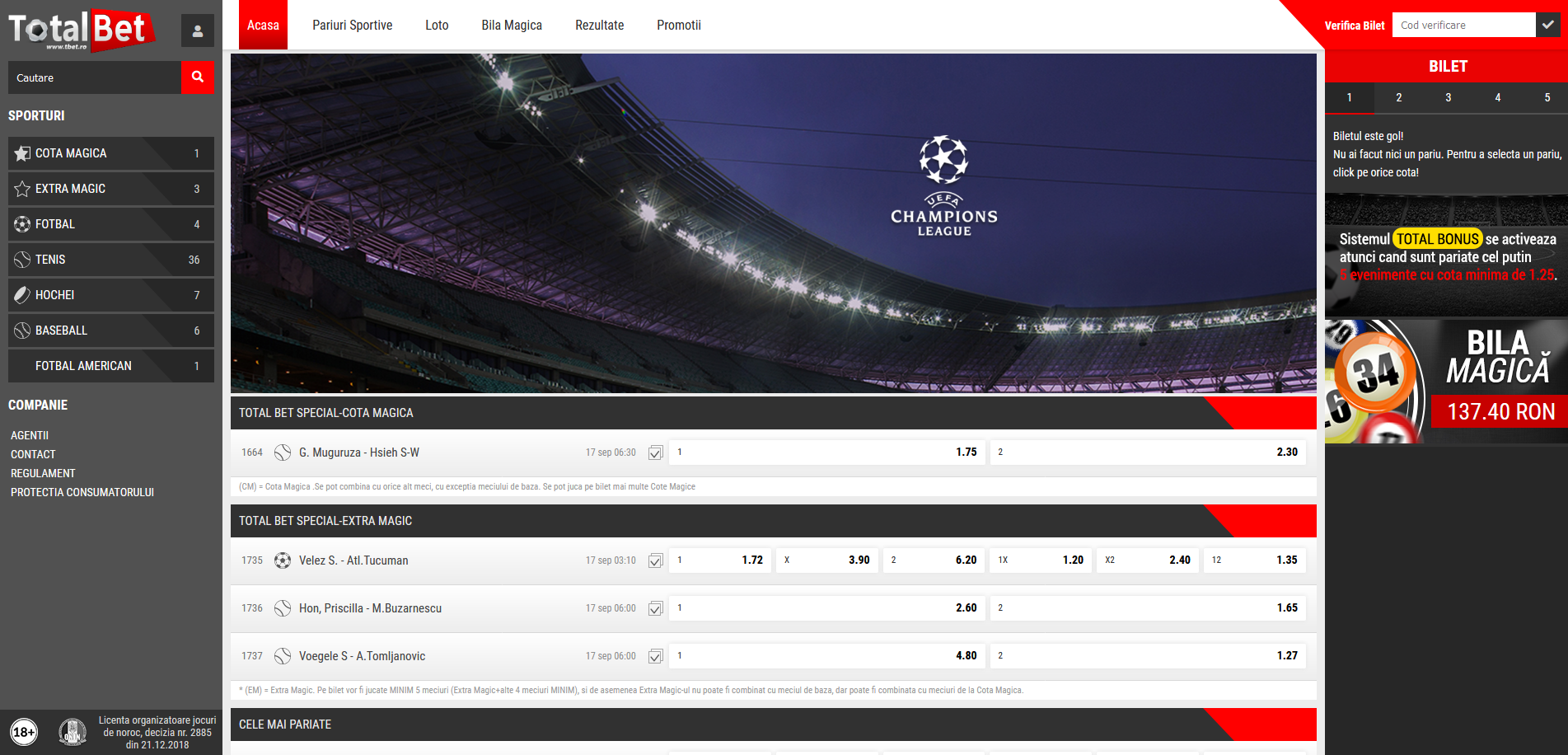
Task: Open Pariuri Sportive menu
Action: (x=352, y=25)
